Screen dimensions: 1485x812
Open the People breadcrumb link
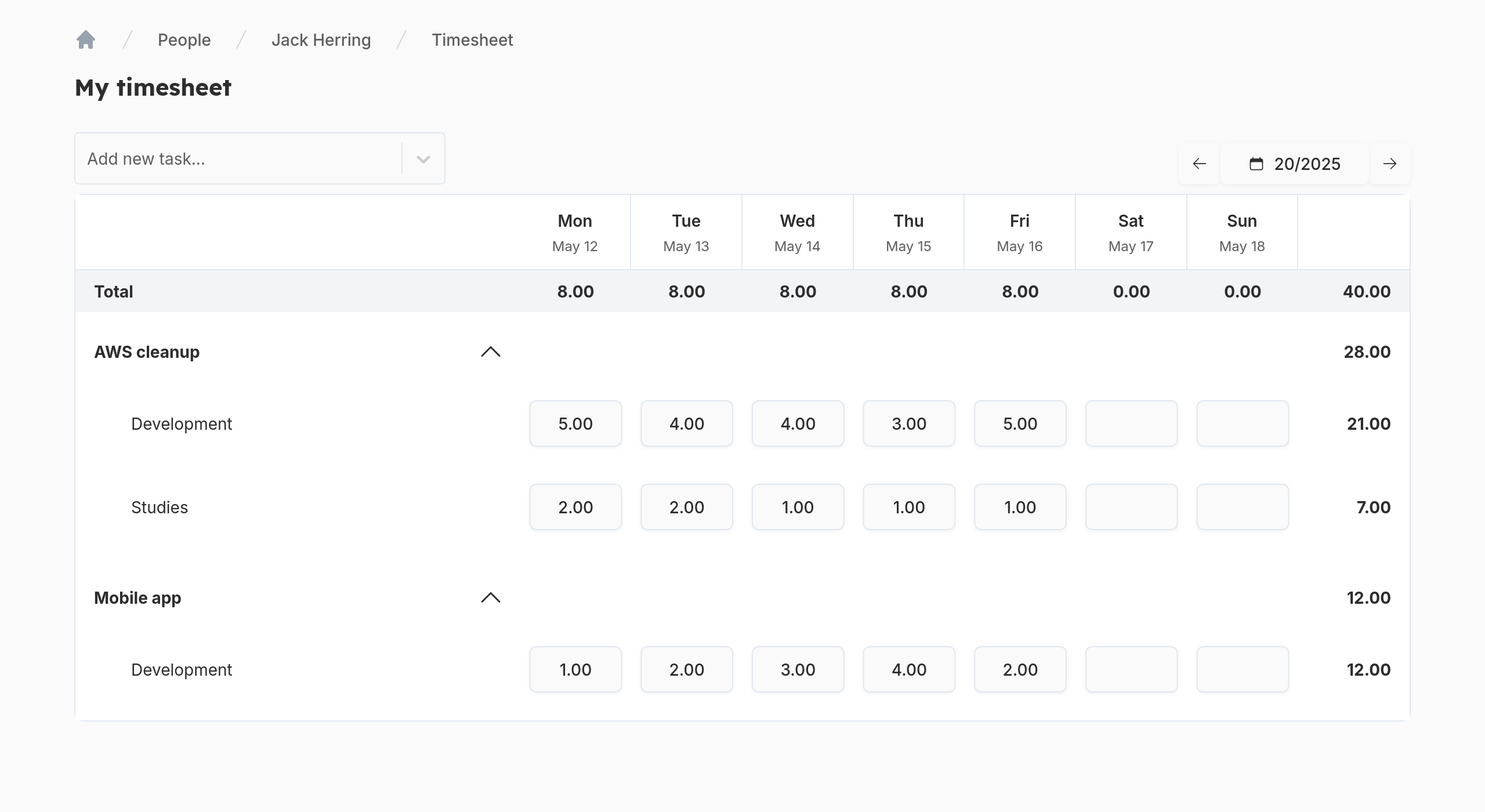click(x=184, y=40)
